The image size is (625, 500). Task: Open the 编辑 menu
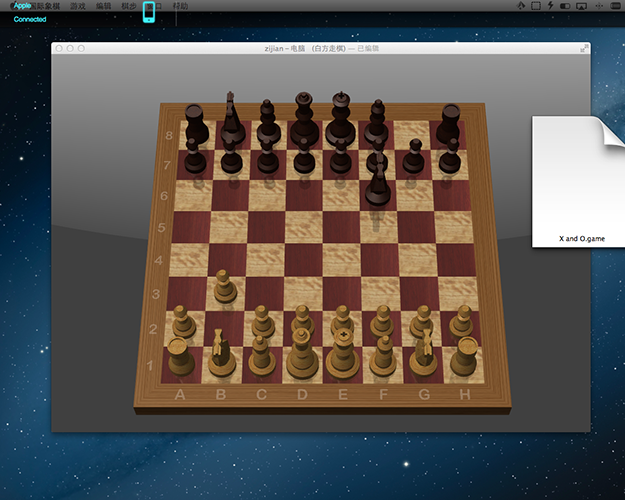pos(104,6)
